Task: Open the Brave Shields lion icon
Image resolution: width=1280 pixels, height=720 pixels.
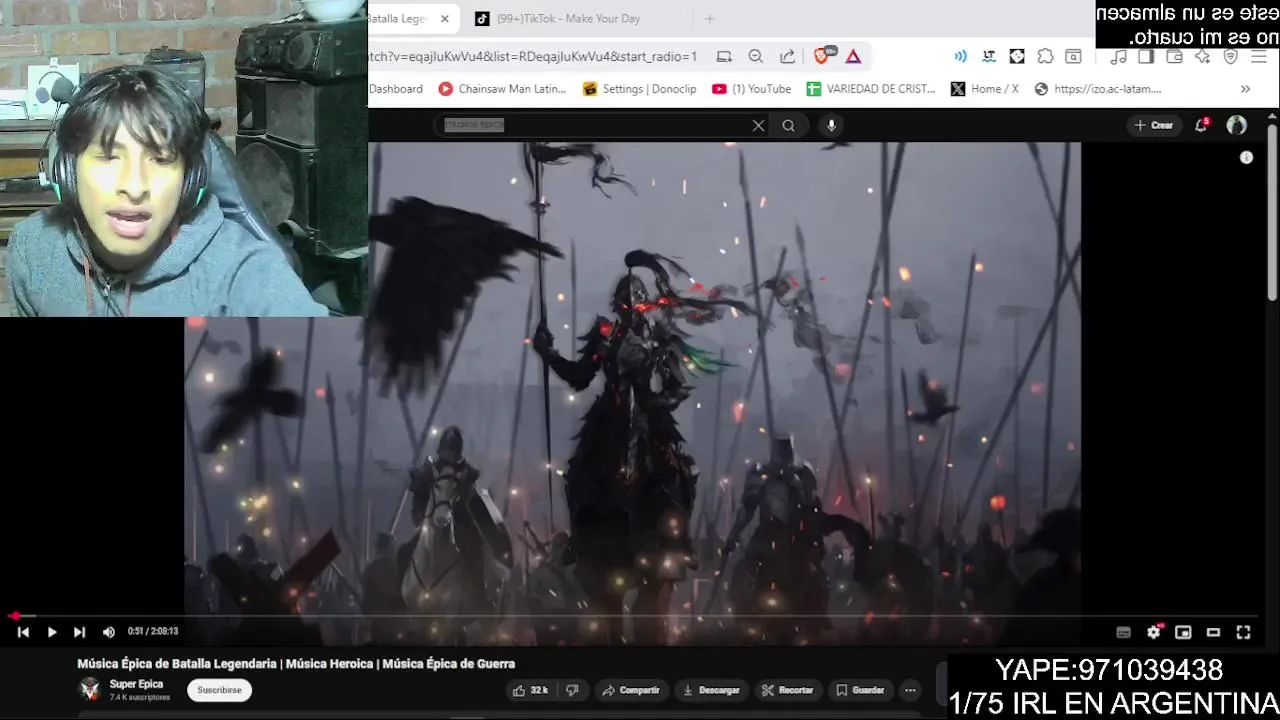Action: (821, 57)
